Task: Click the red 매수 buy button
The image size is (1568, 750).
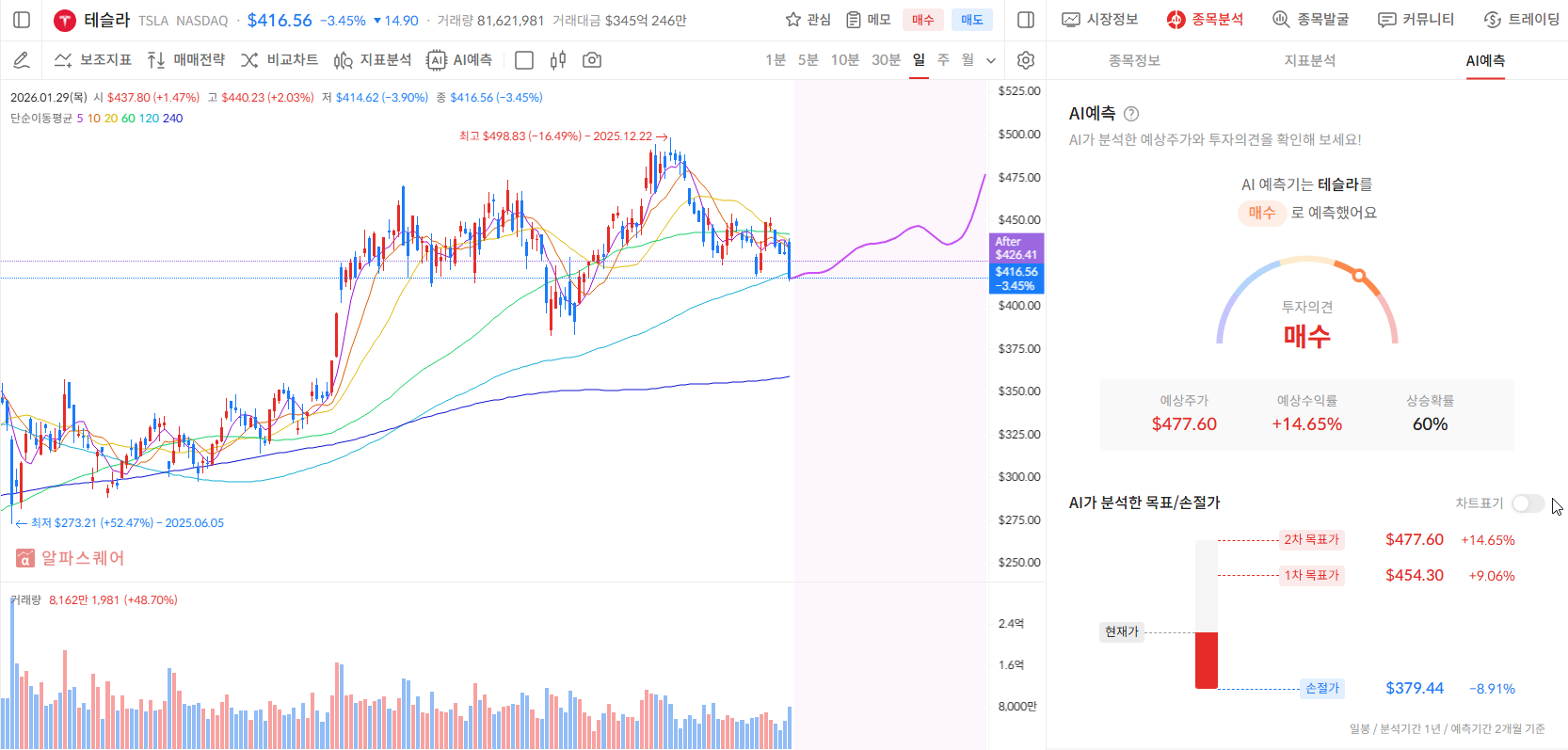Action: tap(922, 20)
